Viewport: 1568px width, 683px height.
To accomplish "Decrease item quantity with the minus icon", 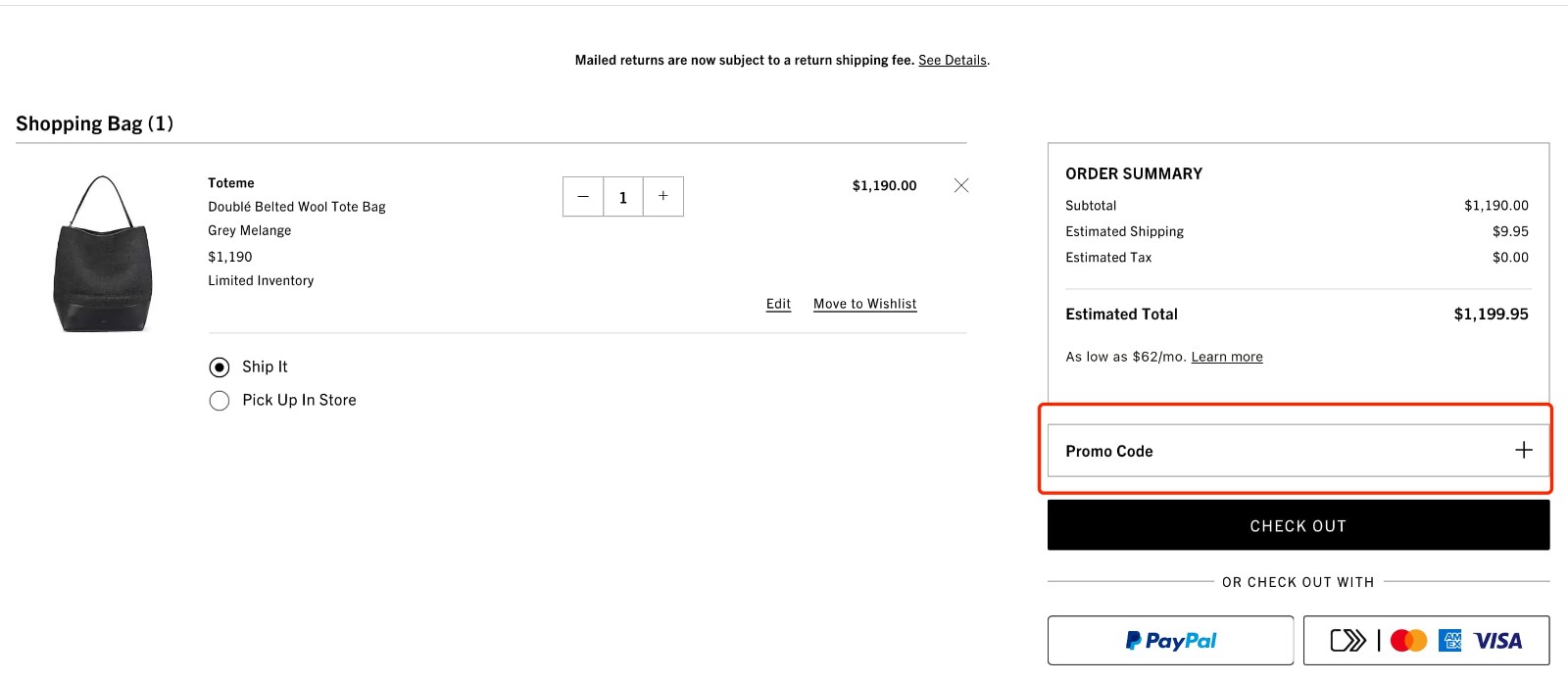I will 583,196.
